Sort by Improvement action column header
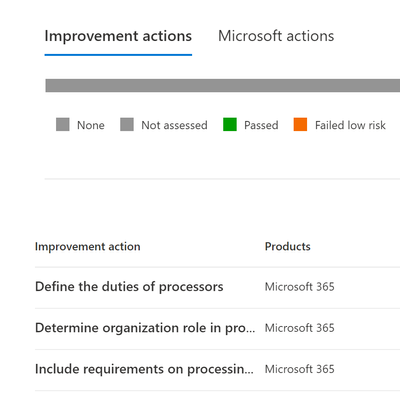Image resolution: width=400 pixels, height=402 pixels. coord(88,247)
